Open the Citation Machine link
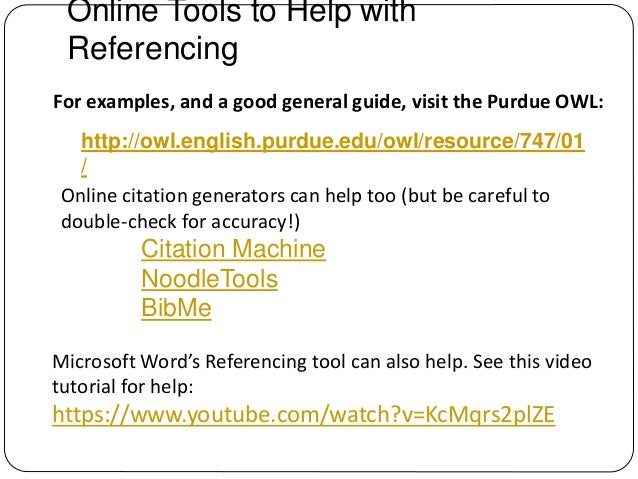Image resolution: width=638 pixels, height=479 pixels. coord(234,249)
